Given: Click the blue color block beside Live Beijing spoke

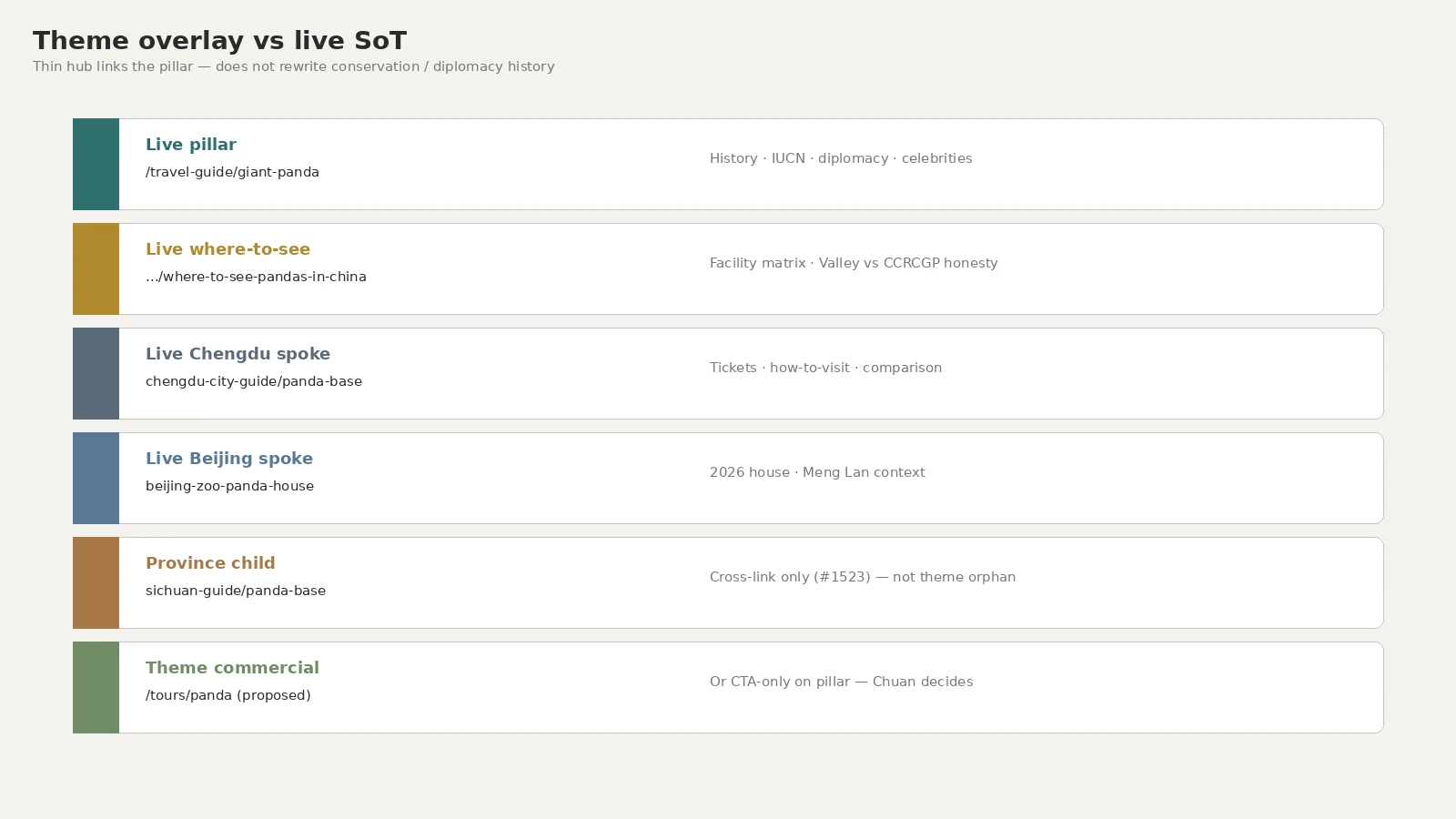Looking at the screenshot, I should (96, 478).
